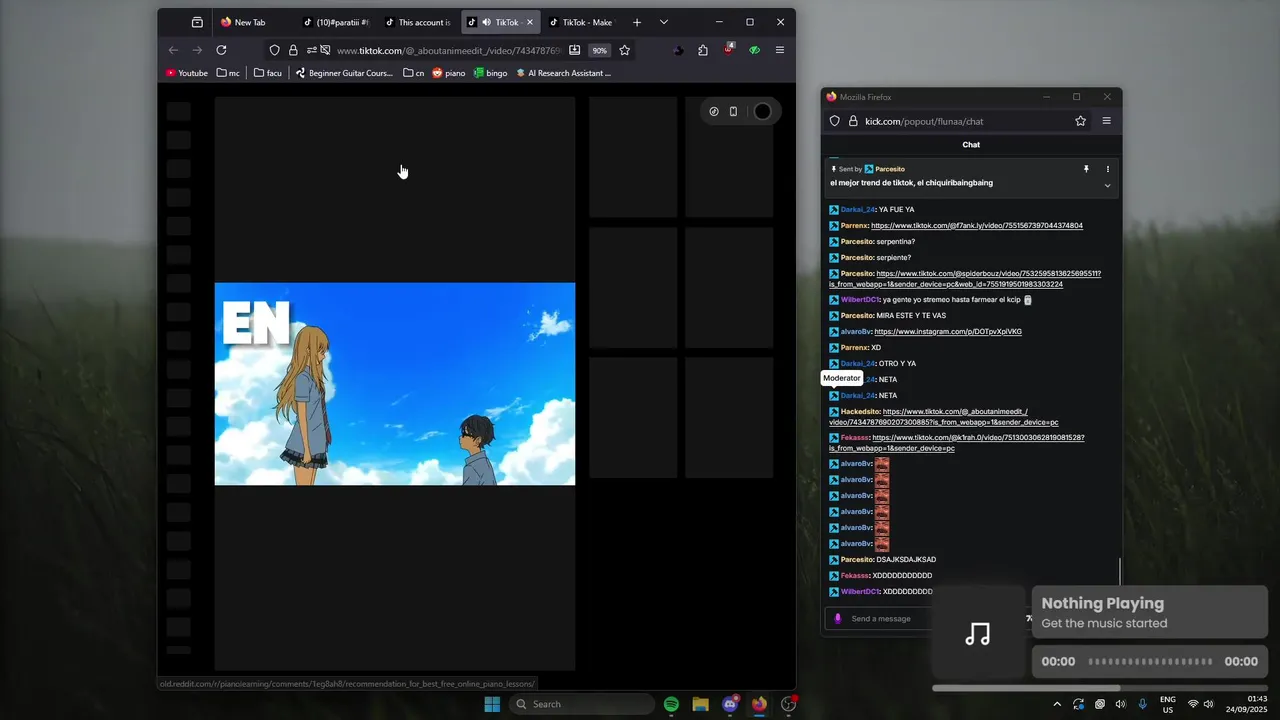Open Firefox View from the tab bar
This screenshot has height=720, width=1280.
197,22
